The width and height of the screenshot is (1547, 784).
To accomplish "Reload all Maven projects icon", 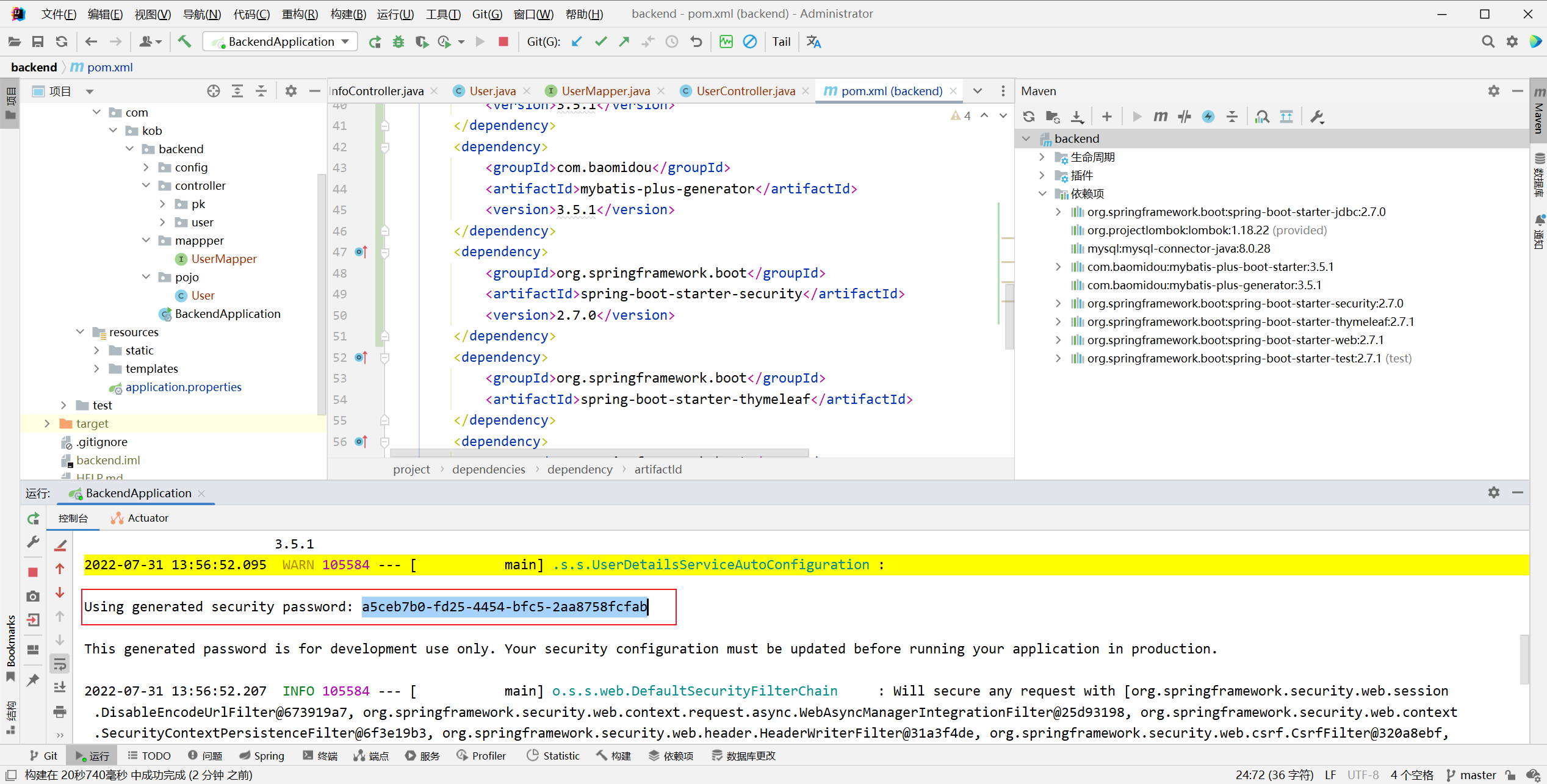I will pos(1029,117).
